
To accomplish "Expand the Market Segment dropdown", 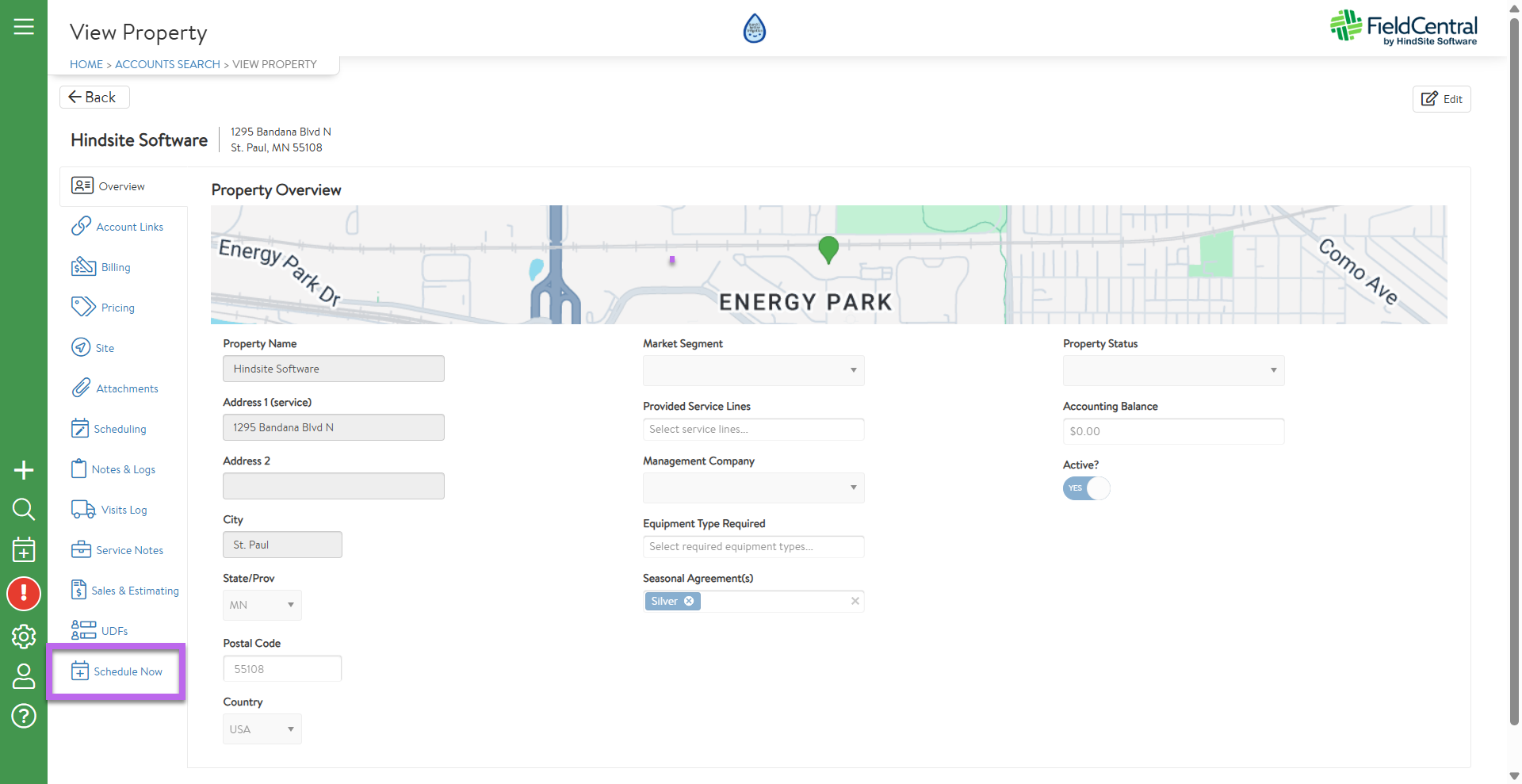I will coord(753,370).
